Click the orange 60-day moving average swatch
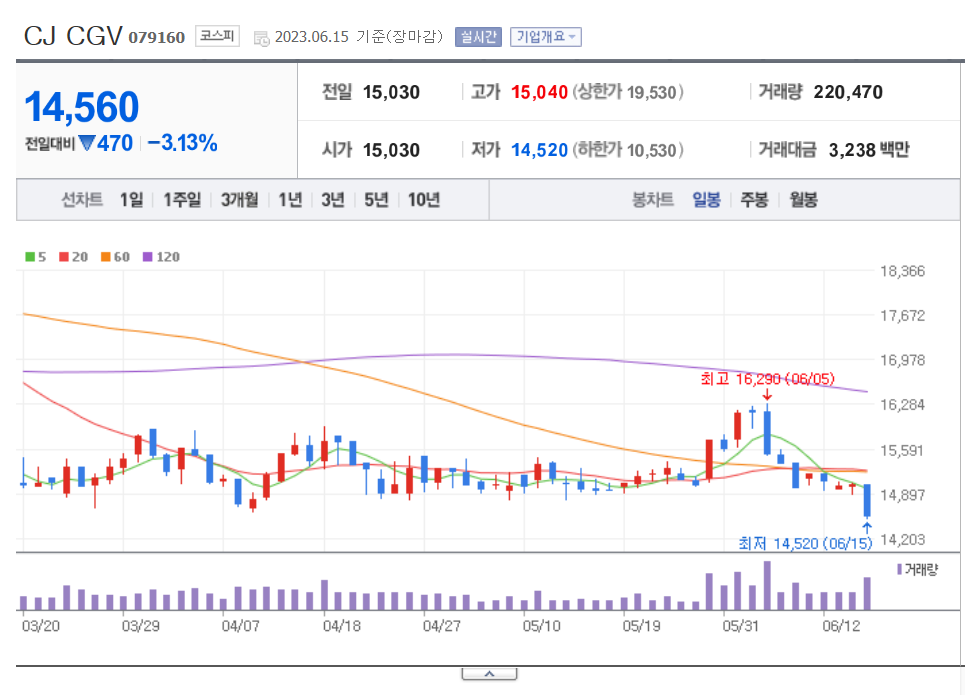The width and height of the screenshot is (965, 695). pyautogui.click(x=105, y=257)
